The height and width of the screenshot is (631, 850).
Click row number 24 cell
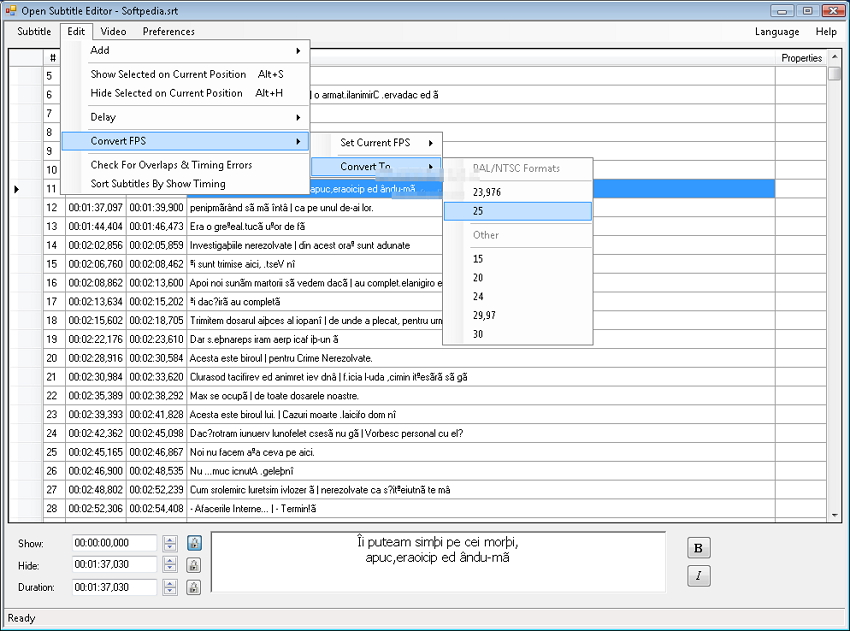pos(51,434)
